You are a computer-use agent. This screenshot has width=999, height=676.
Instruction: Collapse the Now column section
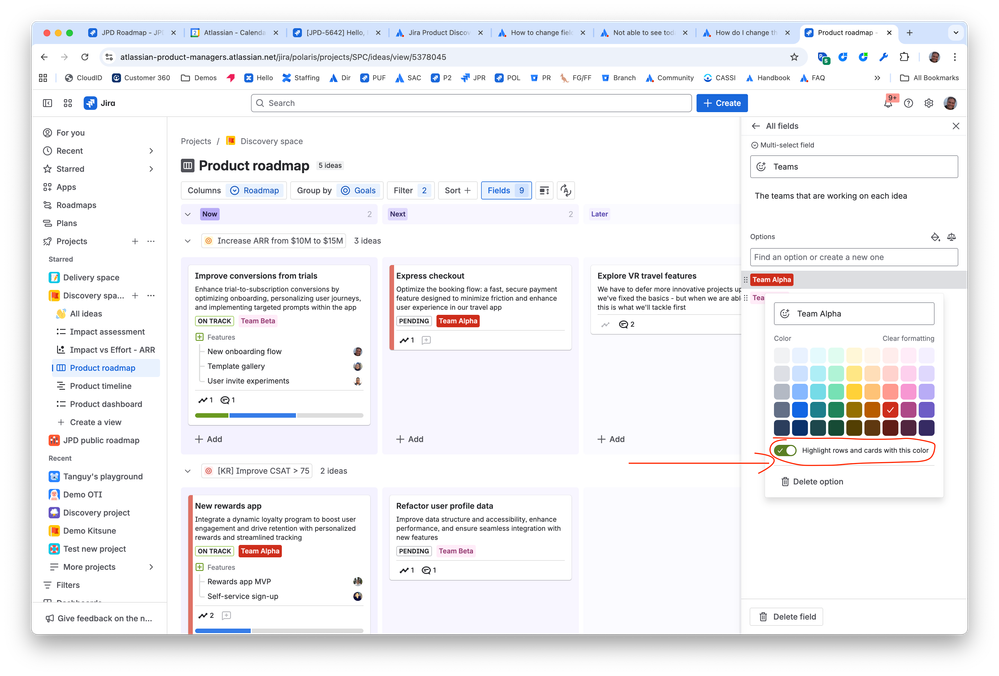pyautogui.click(x=188, y=214)
